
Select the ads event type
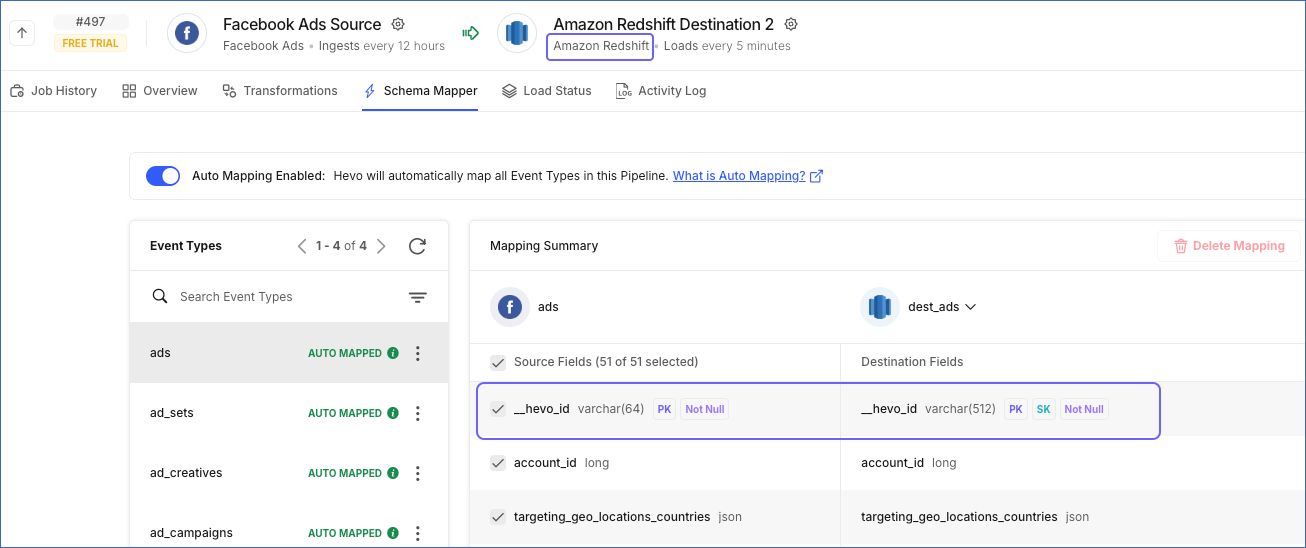pyautogui.click(x=289, y=353)
